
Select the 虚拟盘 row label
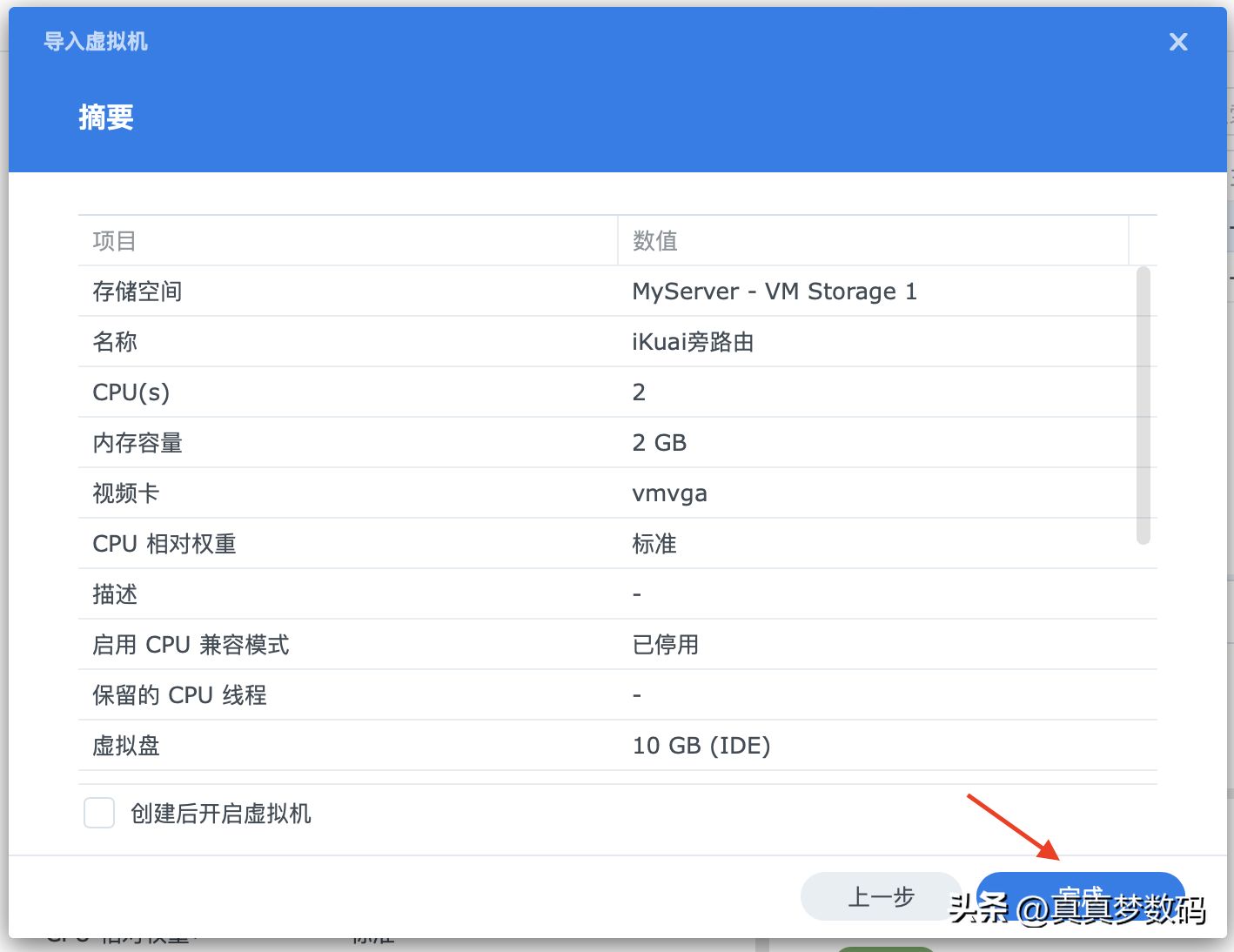(x=126, y=746)
